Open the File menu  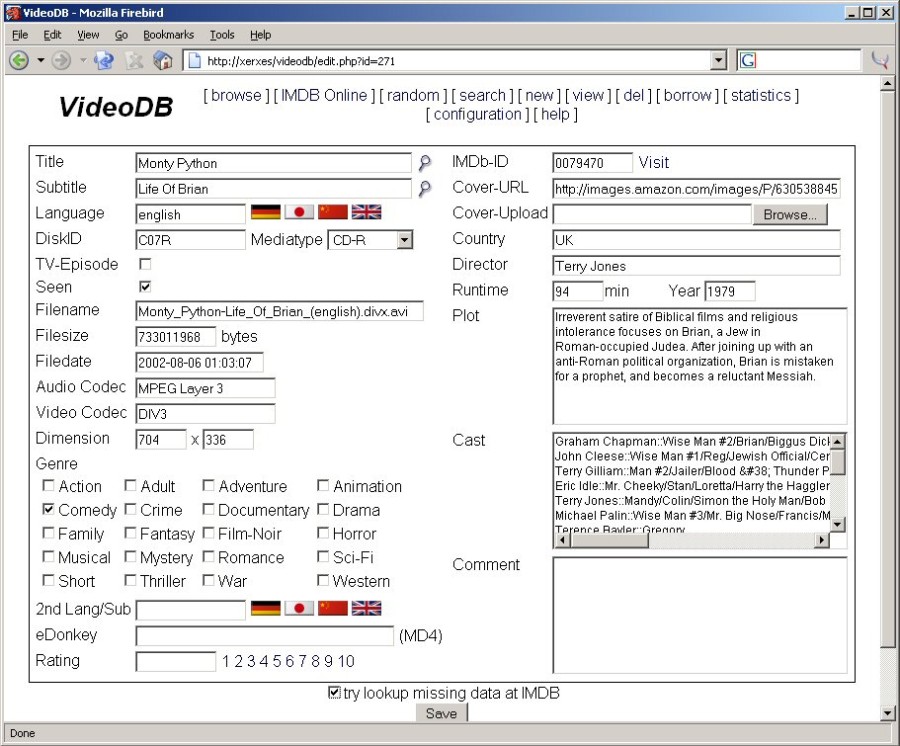point(20,35)
